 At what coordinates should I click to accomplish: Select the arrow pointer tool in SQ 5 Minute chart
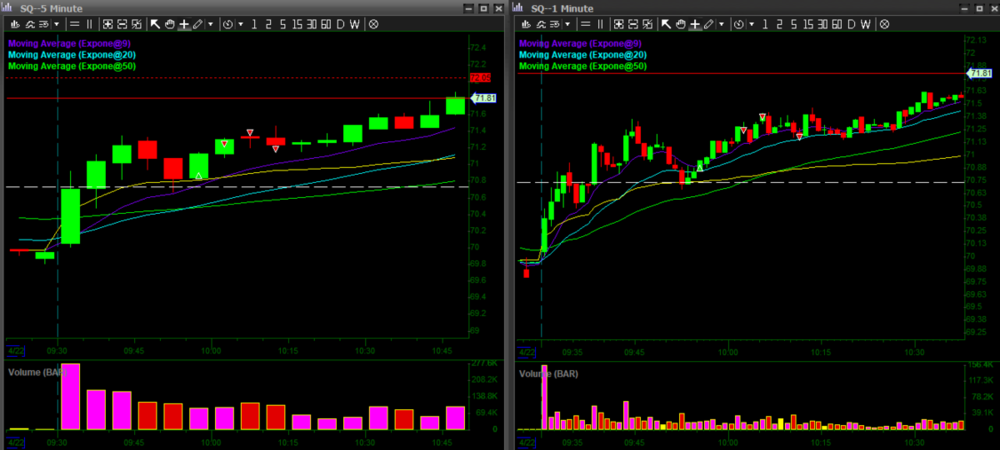pyautogui.click(x=155, y=23)
